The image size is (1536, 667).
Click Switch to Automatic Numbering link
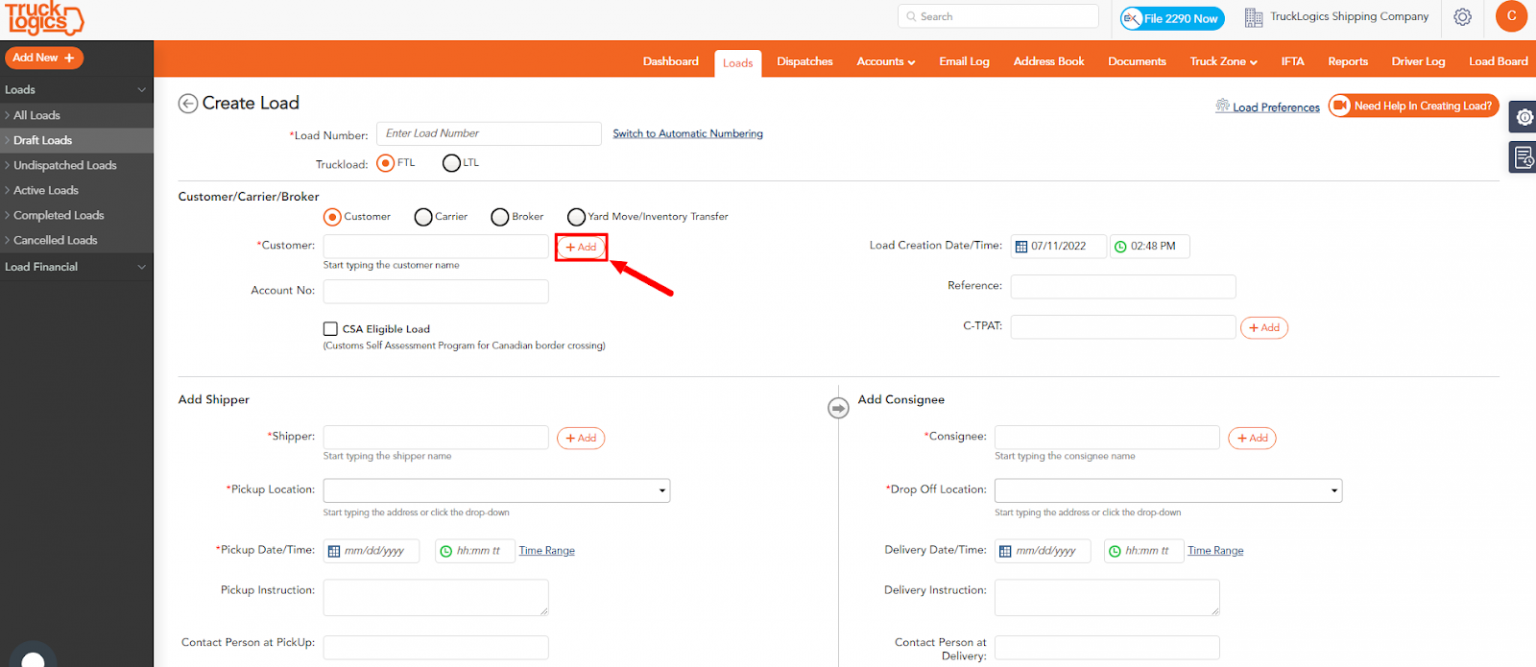688,134
